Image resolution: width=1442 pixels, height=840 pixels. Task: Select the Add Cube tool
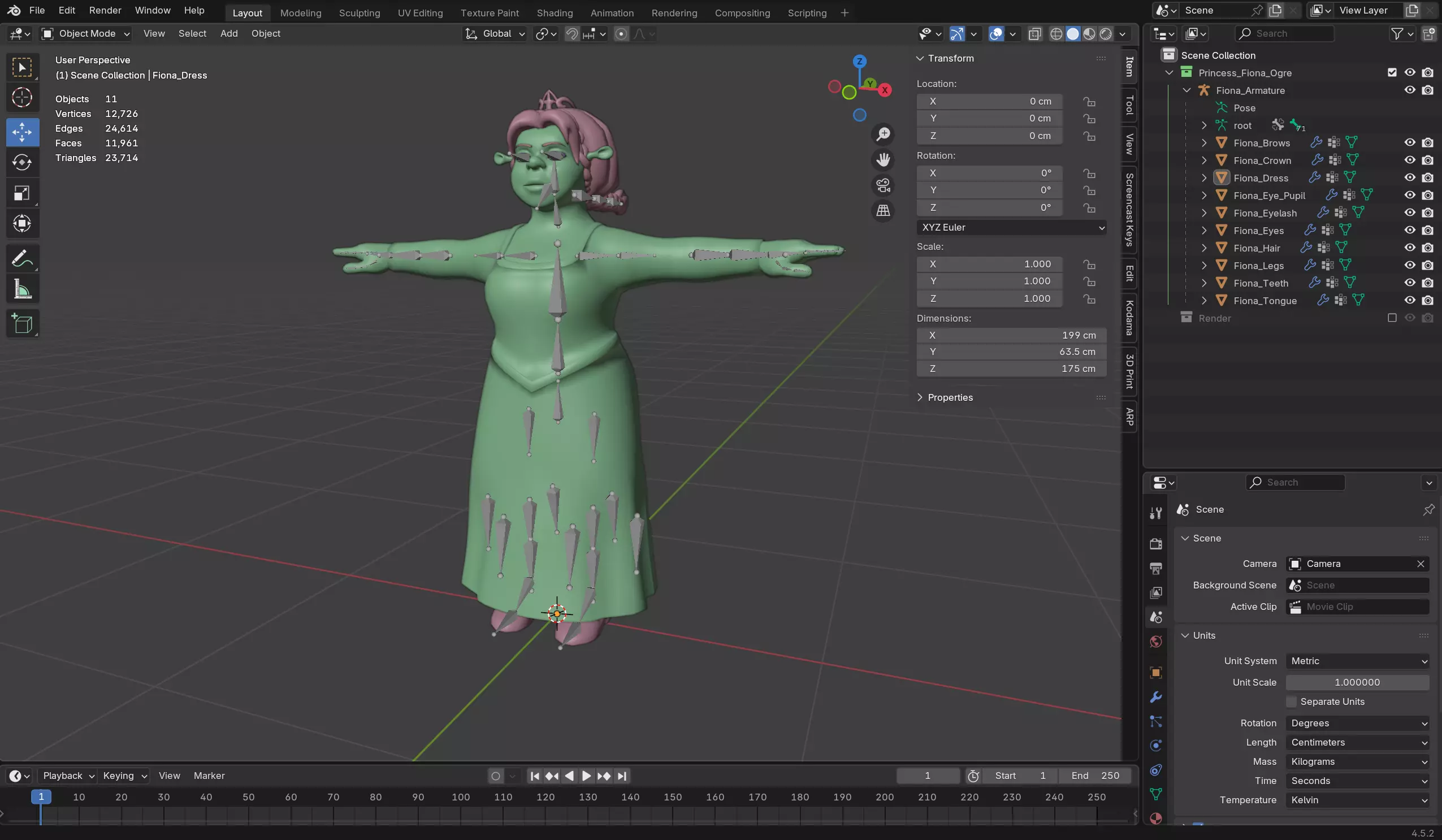click(x=22, y=324)
